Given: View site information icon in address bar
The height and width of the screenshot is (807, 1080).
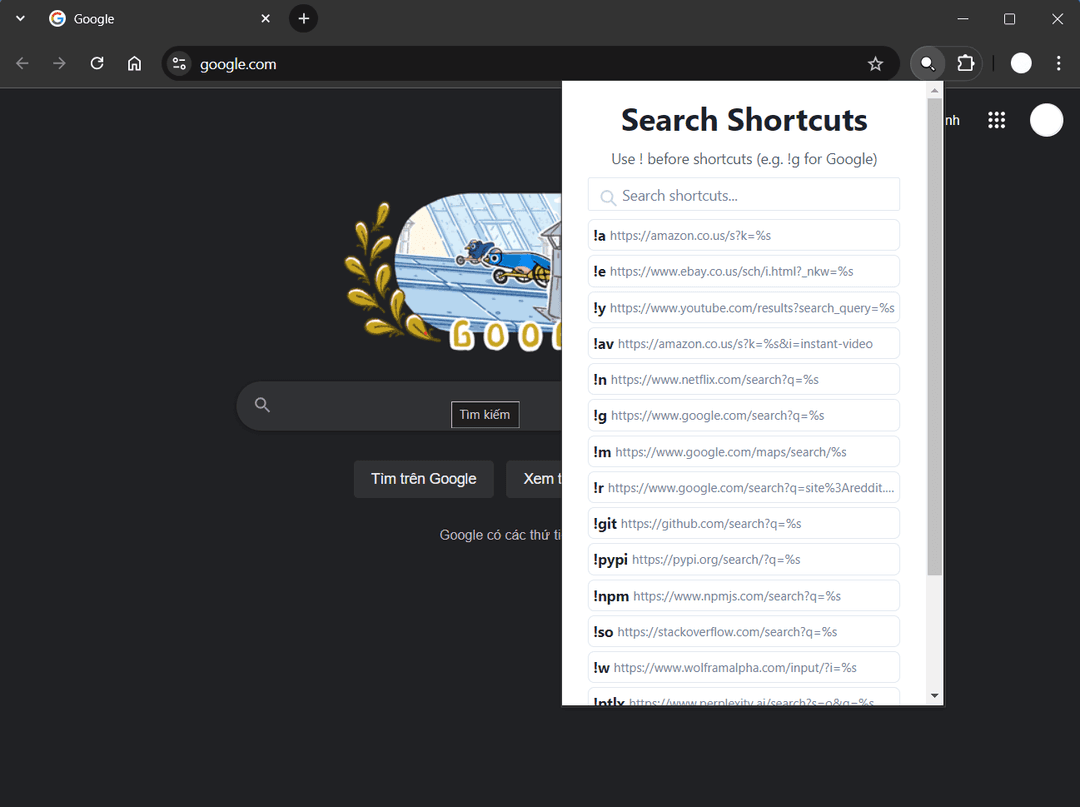Looking at the screenshot, I should pos(179,64).
